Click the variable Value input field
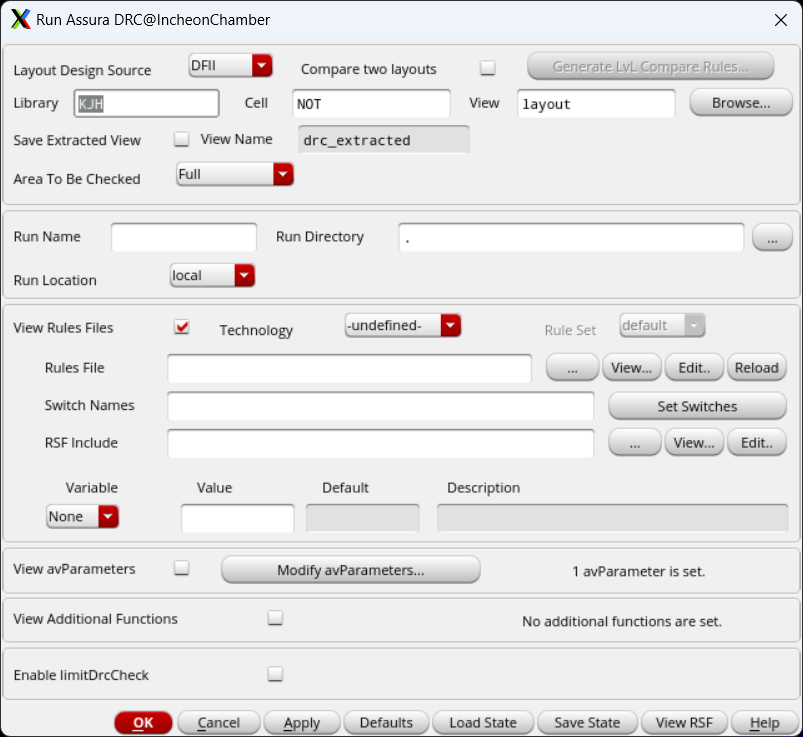The image size is (803, 737). (238, 518)
